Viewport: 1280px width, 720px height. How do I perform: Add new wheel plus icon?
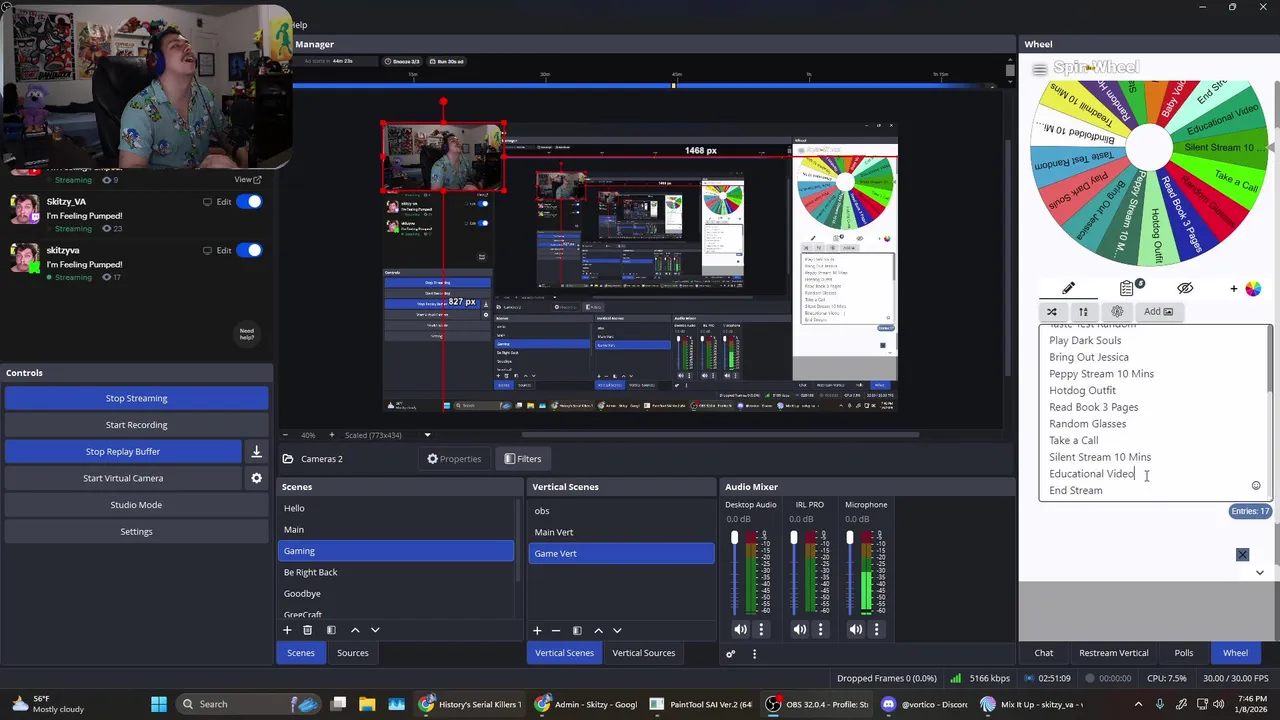click(1233, 288)
